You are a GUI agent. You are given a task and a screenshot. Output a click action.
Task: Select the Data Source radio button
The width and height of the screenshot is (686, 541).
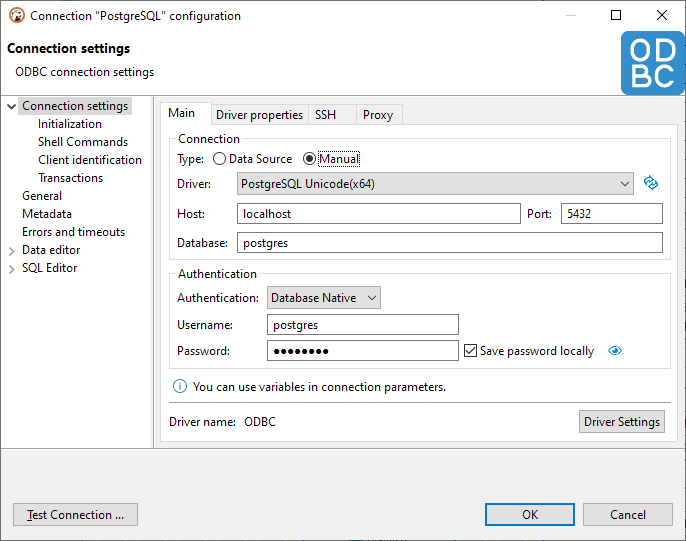219,159
